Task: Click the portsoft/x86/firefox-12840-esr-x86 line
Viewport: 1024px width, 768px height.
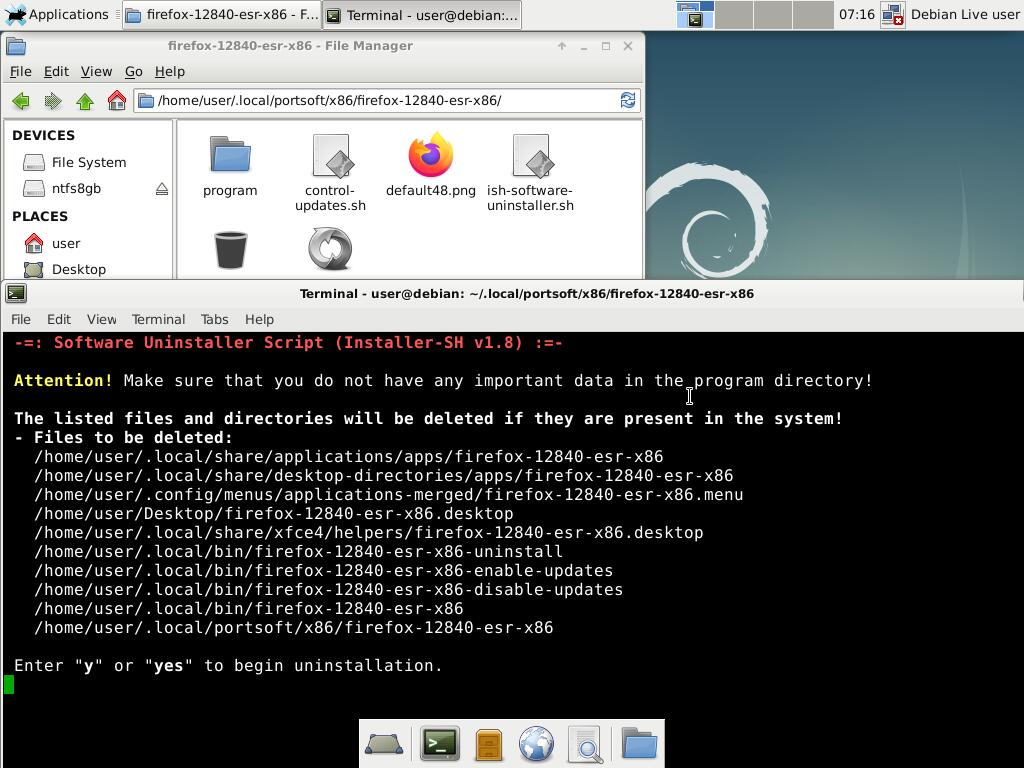Action: point(294,627)
